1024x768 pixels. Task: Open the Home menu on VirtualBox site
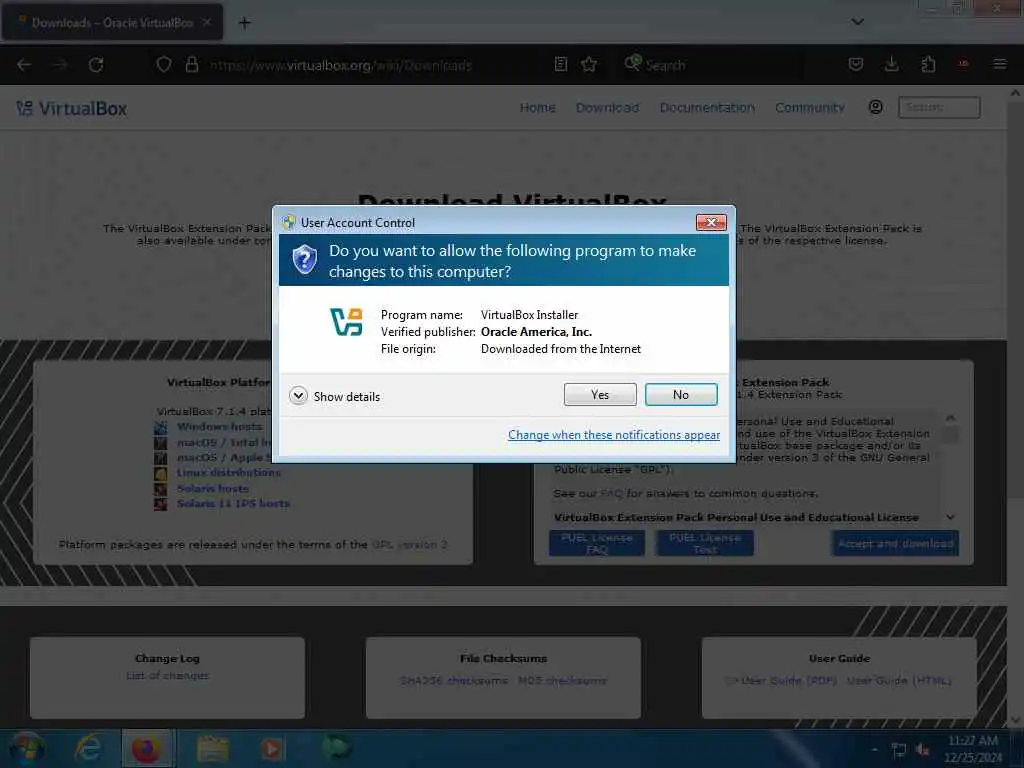point(537,108)
